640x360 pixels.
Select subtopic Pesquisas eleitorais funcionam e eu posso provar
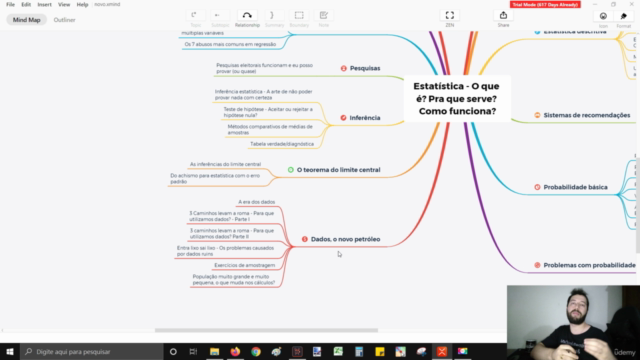coord(264,68)
